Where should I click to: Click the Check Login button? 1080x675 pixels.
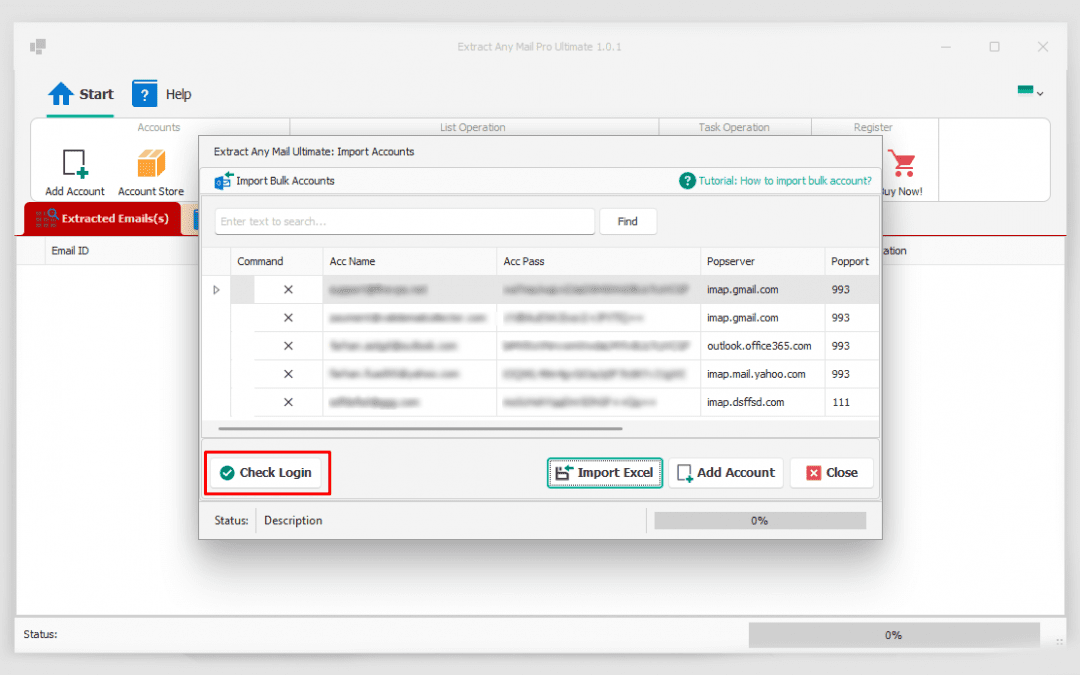266,472
